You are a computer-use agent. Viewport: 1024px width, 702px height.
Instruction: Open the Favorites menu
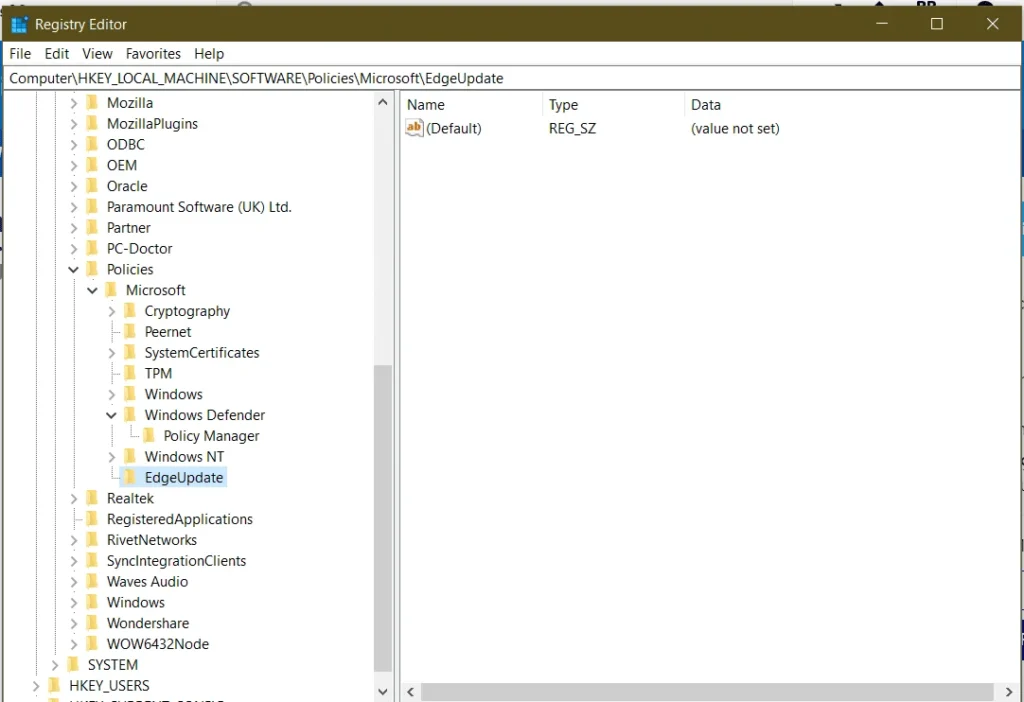click(x=153, y=54)
